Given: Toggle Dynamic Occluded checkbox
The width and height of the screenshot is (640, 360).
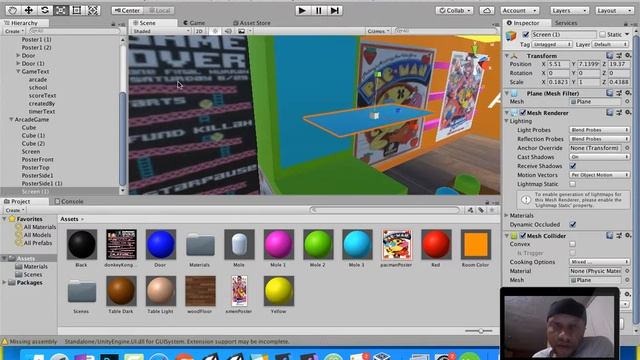Looking at the screenshot, I should (573, 224).
